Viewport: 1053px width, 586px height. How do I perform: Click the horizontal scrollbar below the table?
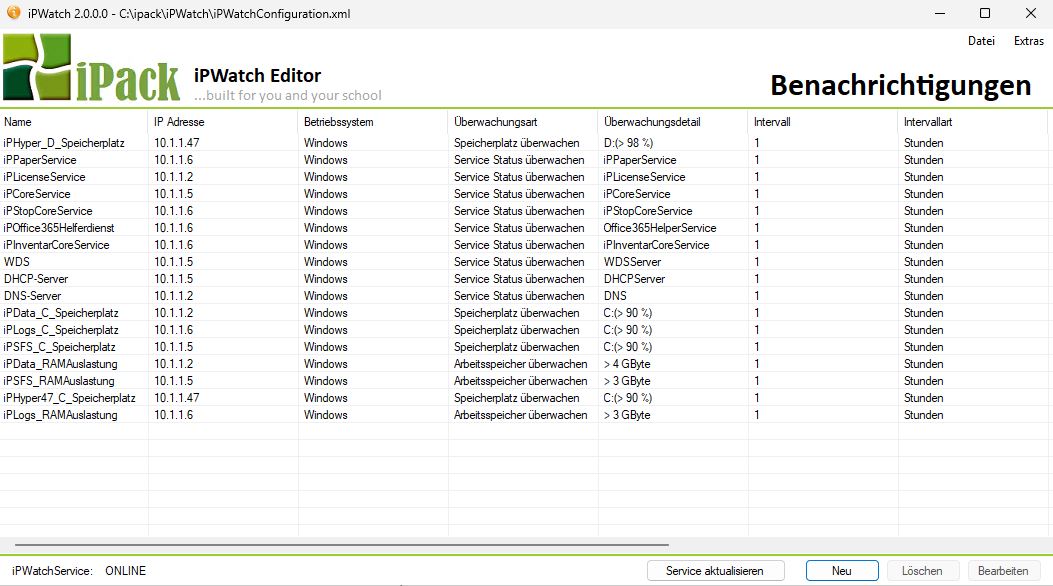point(340,545)
